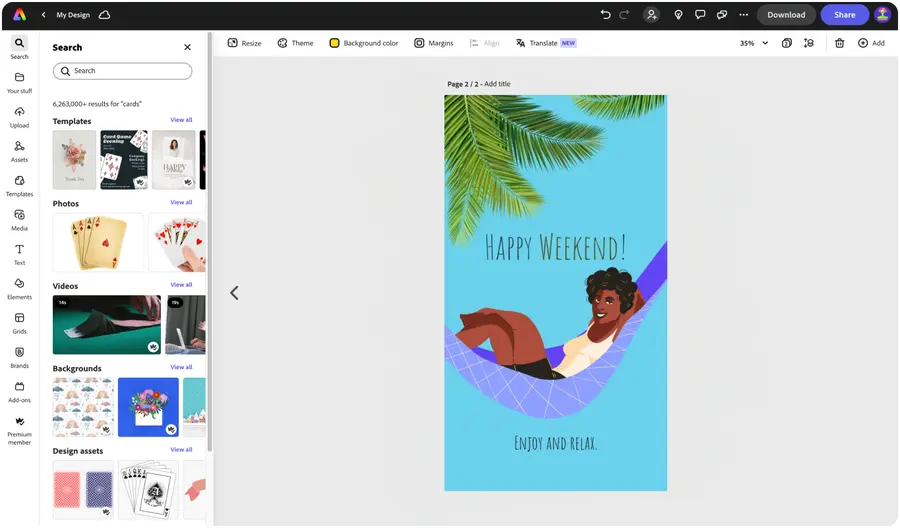Select the Text tool in sidebar
This screenshot has height=528, width=900.
coord(19,254)
